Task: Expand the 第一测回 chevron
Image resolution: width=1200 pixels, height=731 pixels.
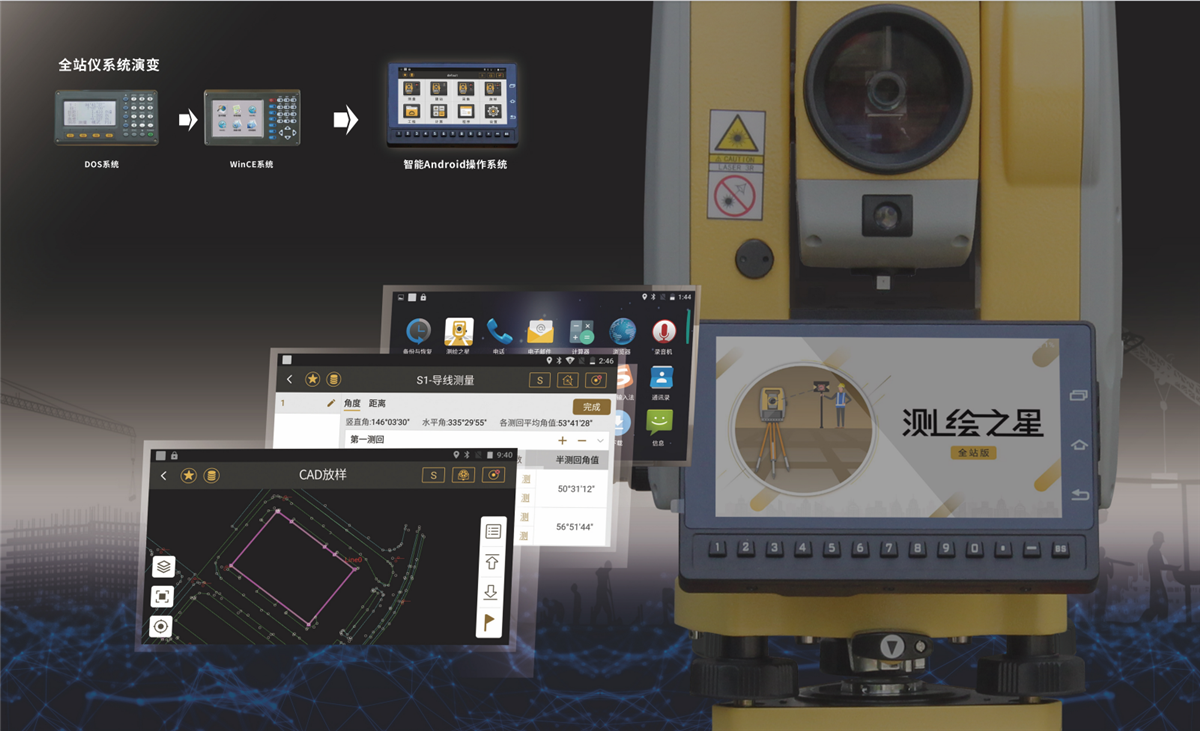Action: (x=600, y=441)
